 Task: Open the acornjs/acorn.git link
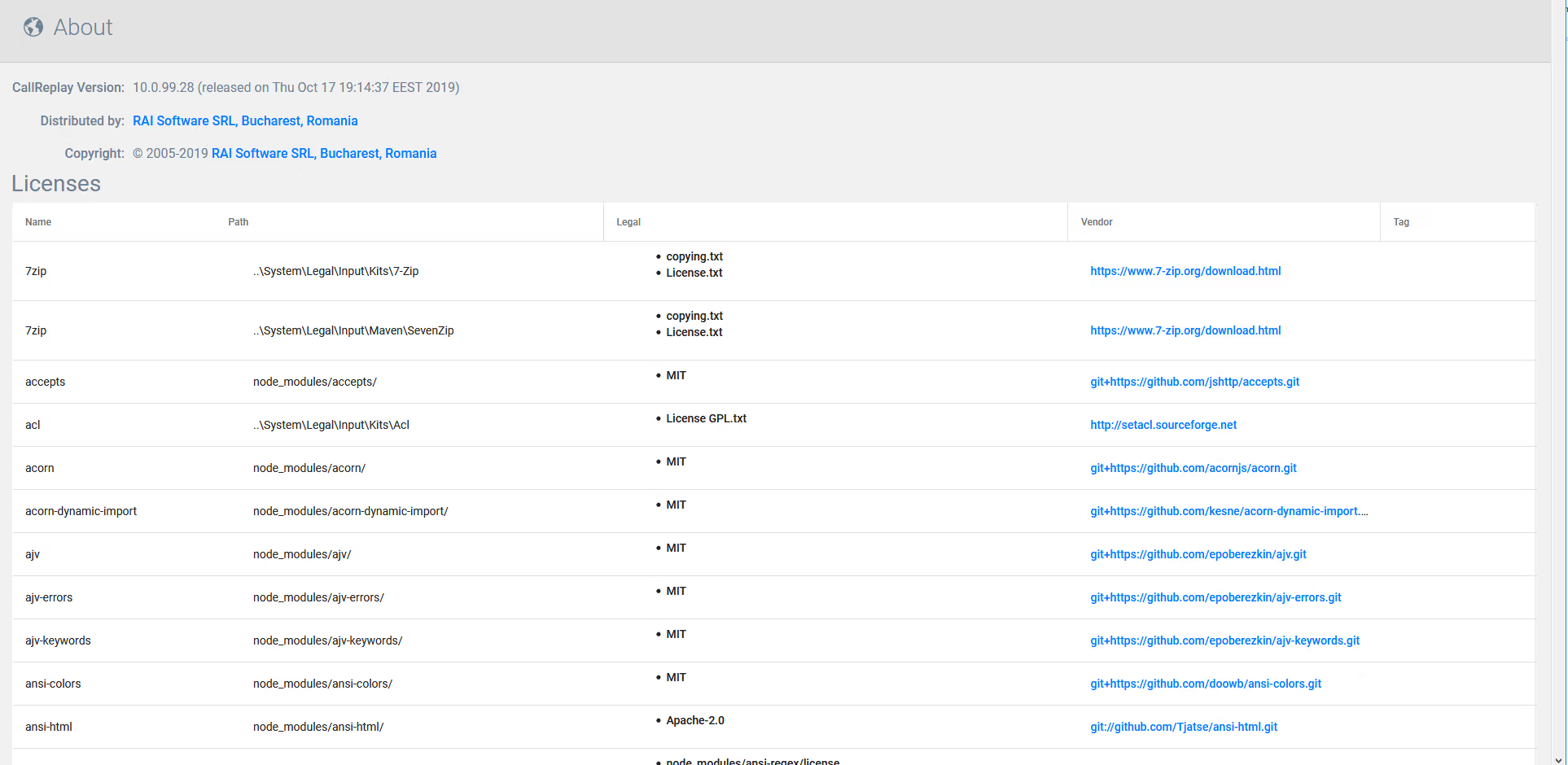[1194, 468]
